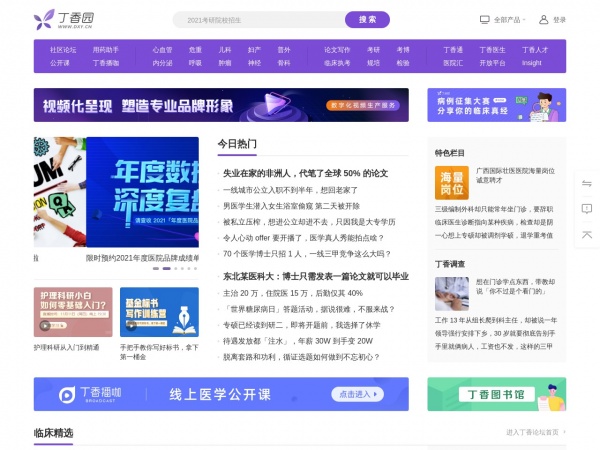Open 丁香医生 in the nav bar
The width and height of the screenshot is (600, 450).
click(x=492, y=50)
